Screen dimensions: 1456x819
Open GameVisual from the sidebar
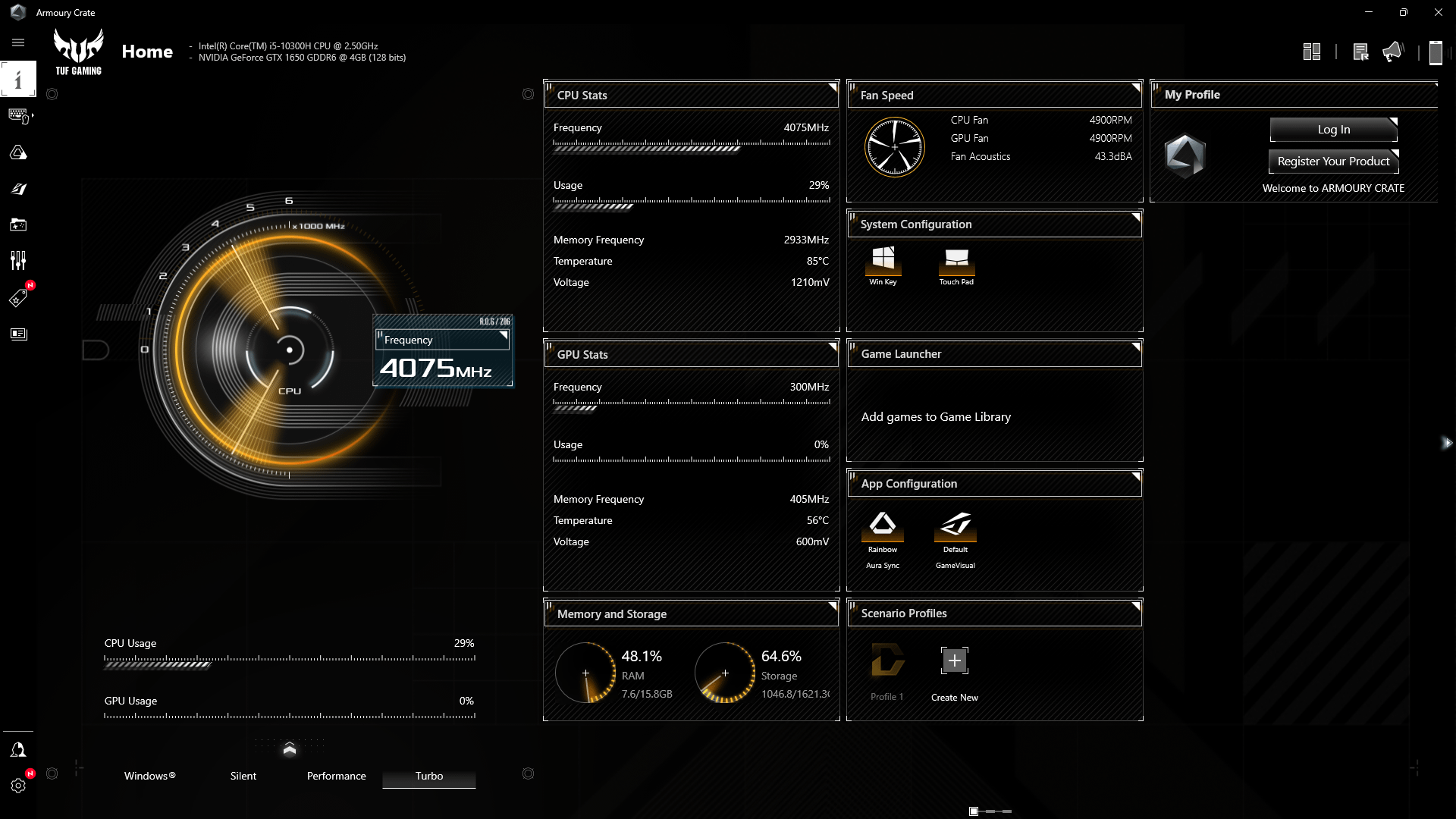point(18,189)
